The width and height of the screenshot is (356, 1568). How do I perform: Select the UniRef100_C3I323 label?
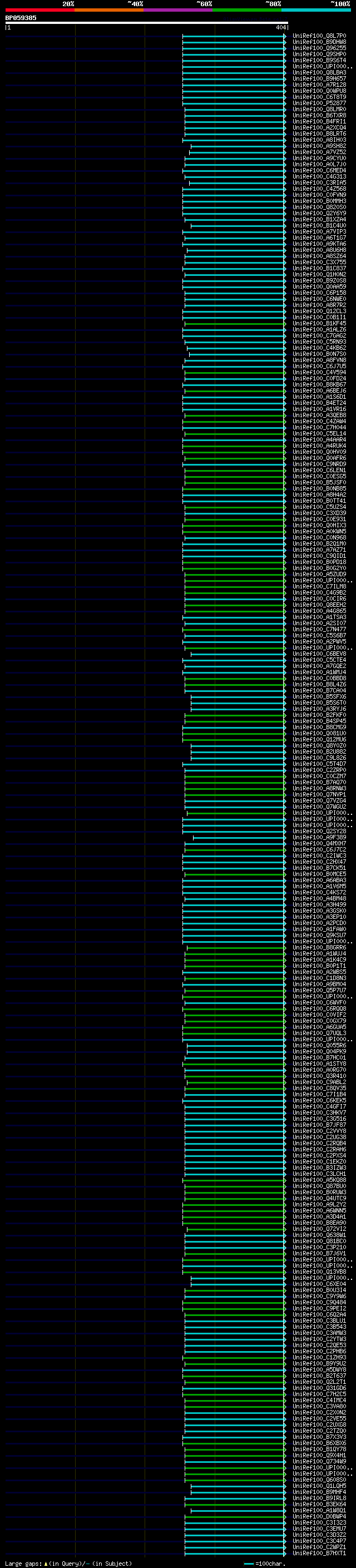coord(319,1522)
